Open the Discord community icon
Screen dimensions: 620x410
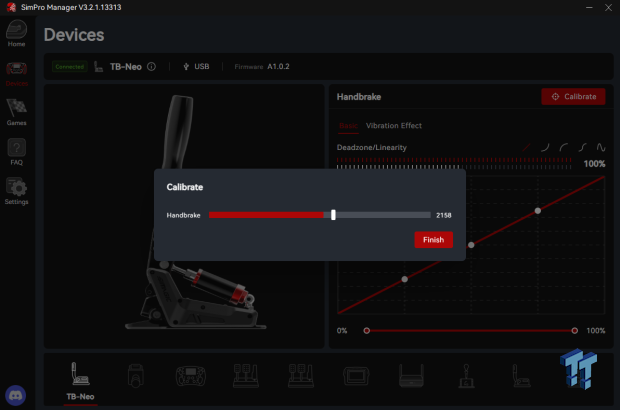pyautogui.click(x=15, y=395)
